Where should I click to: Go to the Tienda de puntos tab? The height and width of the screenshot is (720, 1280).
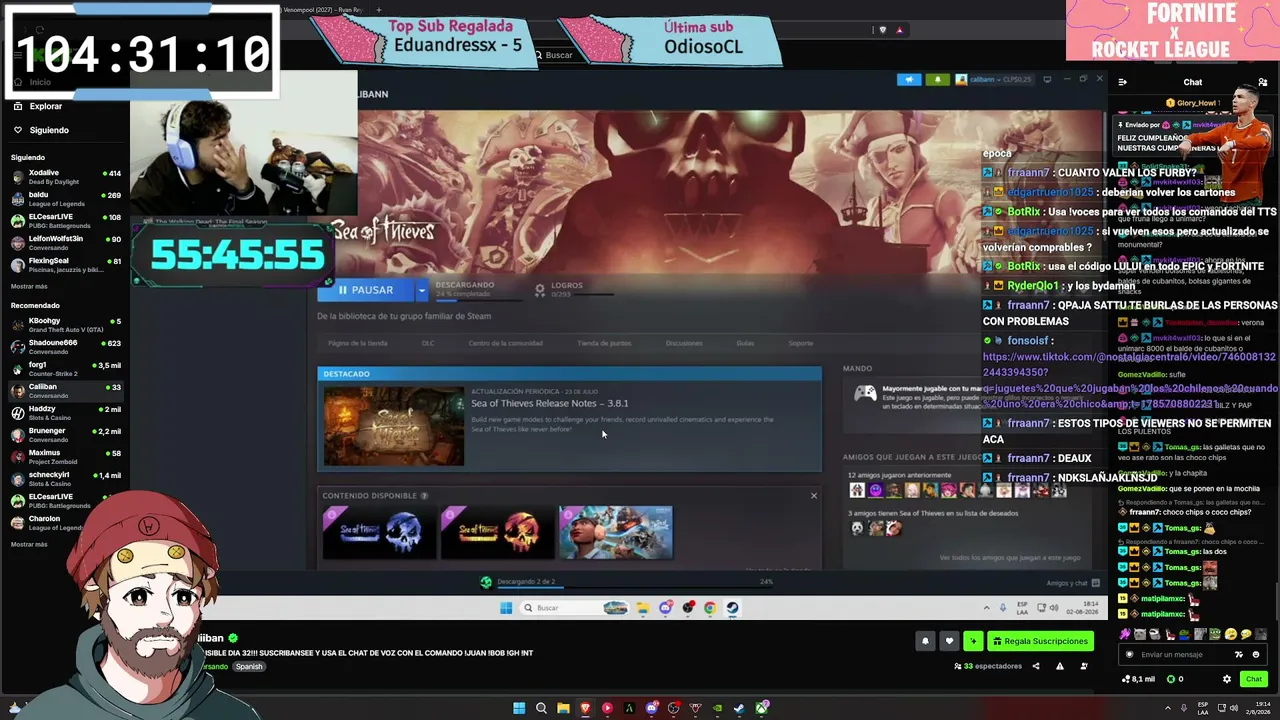click(x=604, y=343)
